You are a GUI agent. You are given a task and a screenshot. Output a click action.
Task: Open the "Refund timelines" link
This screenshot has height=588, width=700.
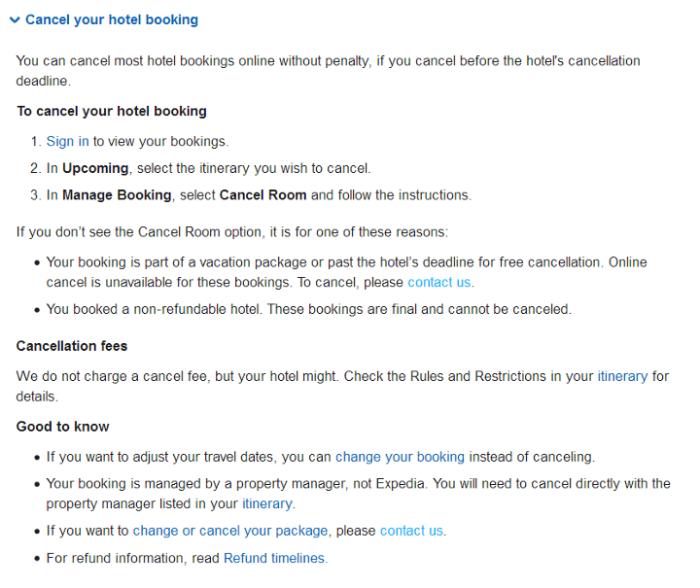(x=275, y=558)
